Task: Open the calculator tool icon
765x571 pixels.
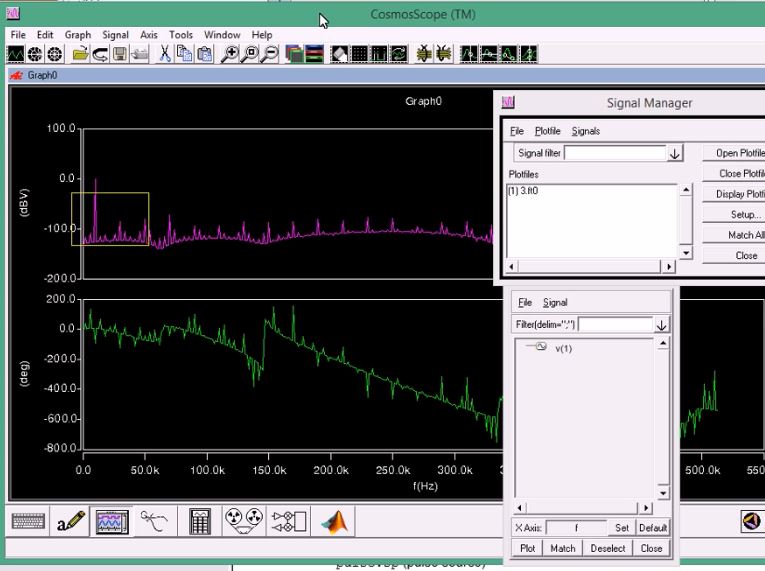Action: (x=200, y=521)
